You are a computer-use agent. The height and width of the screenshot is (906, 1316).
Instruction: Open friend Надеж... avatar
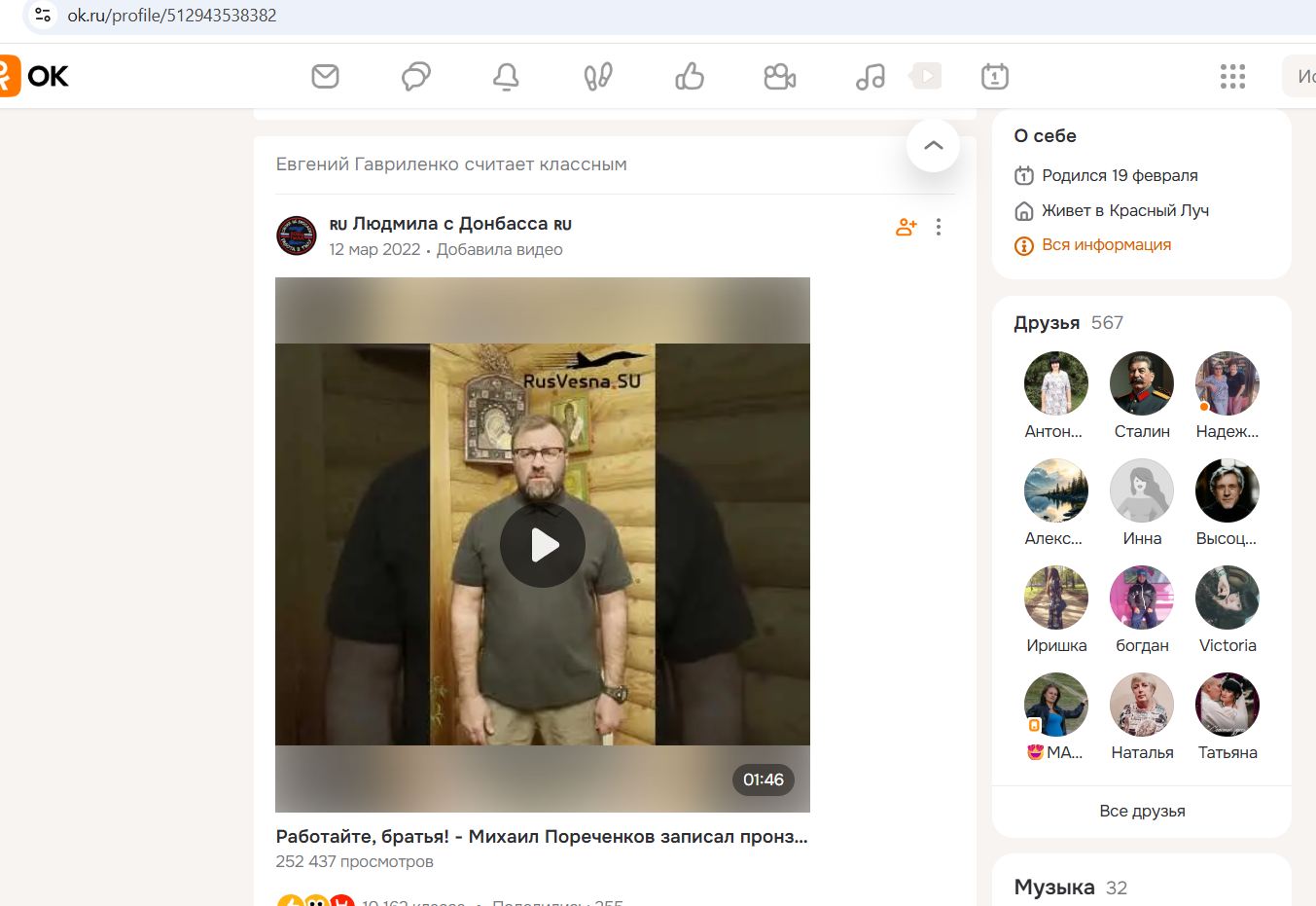tap(1227, 383)
